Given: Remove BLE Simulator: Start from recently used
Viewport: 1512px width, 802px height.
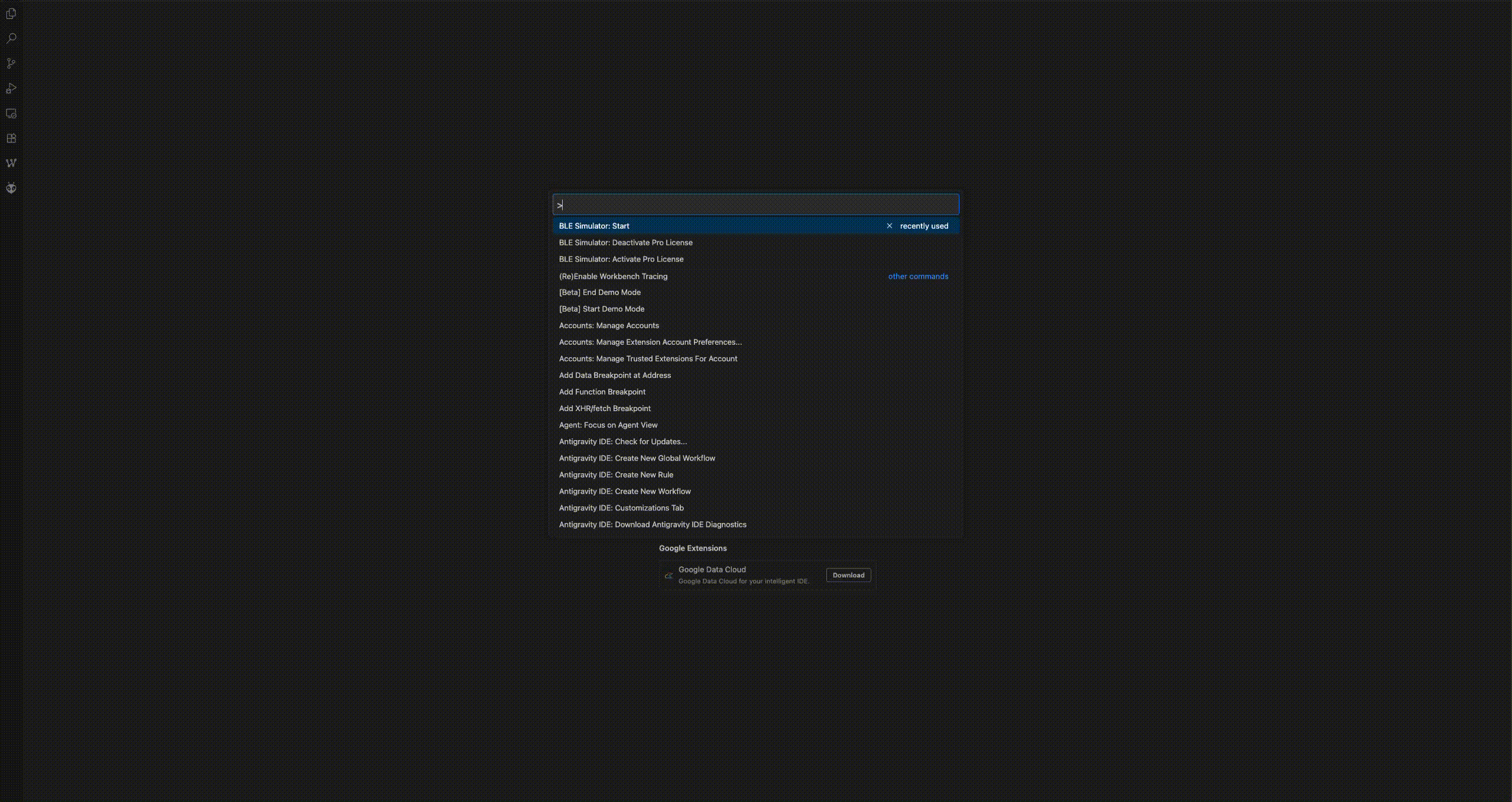Looking at the screenshot, I should coord(889,226).
